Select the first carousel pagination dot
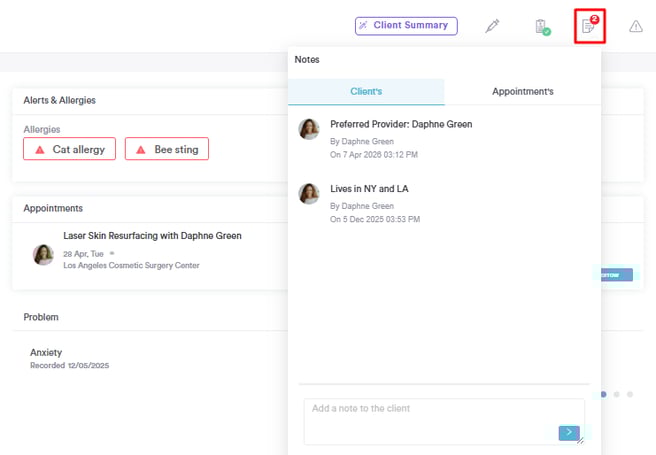 (x=604, y=395)
